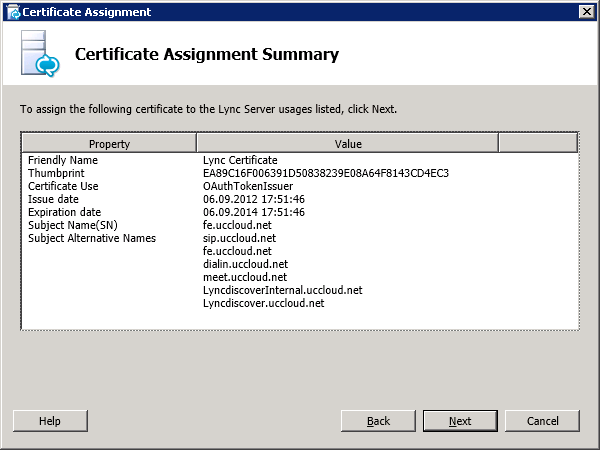Click the title bar Certificate Assignment icon
The height and width of the screenshot is (450, 600).
(x=13, y=12)
